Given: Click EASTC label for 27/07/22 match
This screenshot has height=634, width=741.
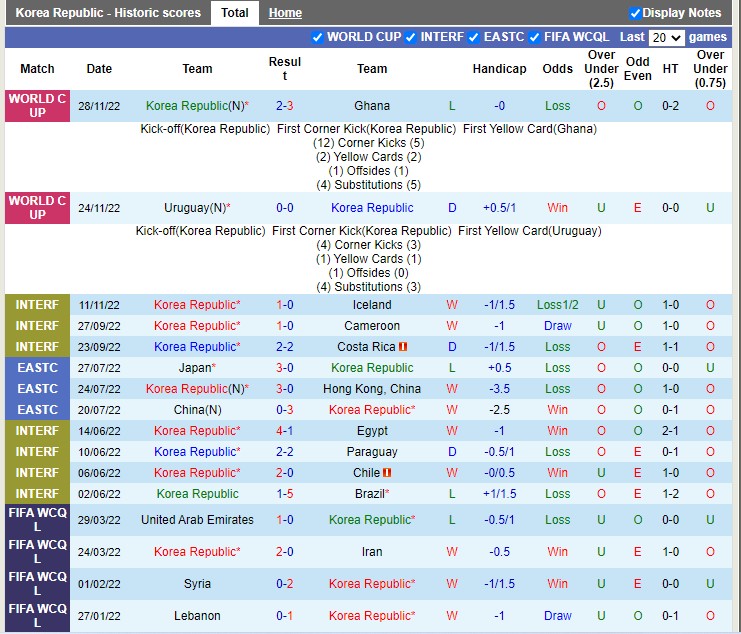Looking at the screenshot, I should pos(37,368).
